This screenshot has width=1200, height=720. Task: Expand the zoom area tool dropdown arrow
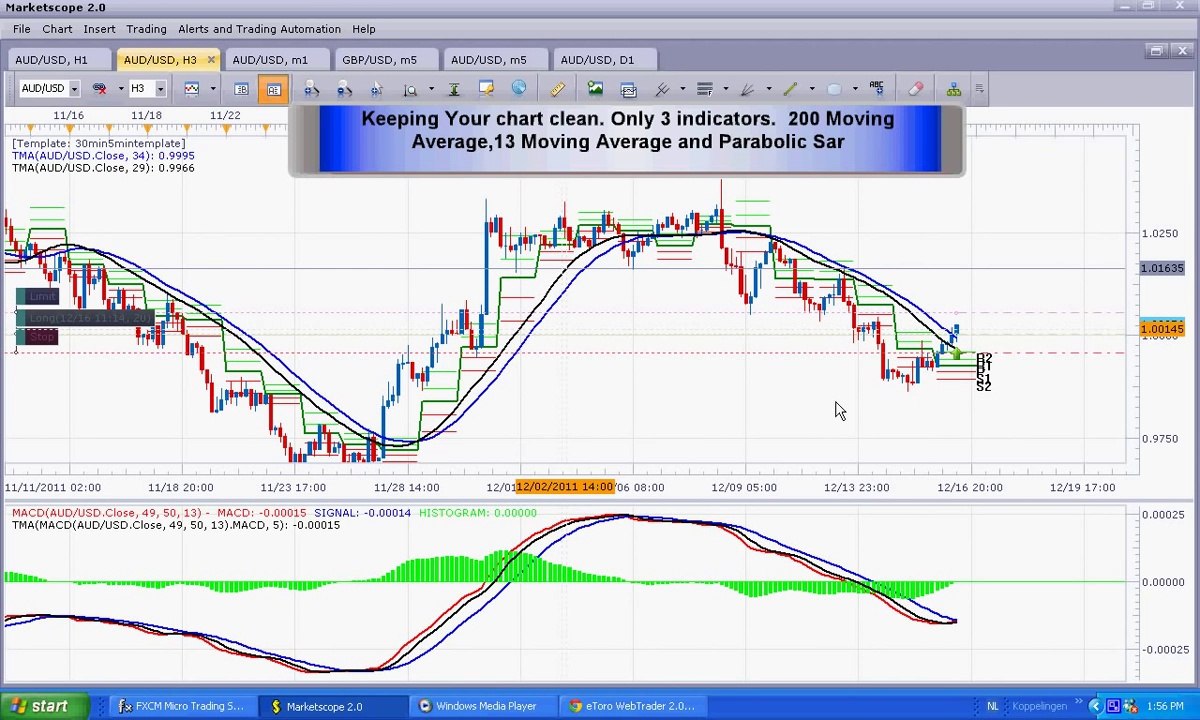coord(430,89)
